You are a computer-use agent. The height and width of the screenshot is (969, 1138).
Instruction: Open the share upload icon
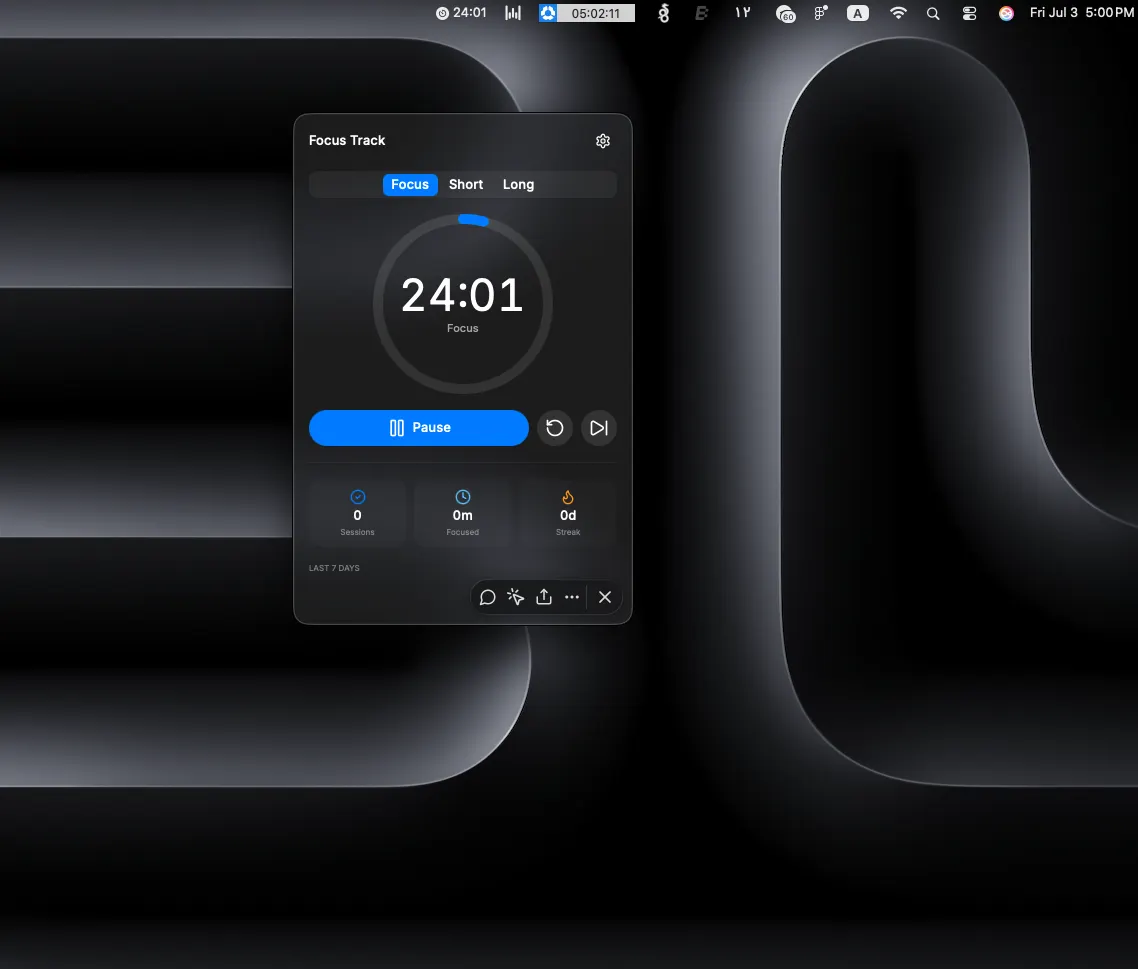544,597
